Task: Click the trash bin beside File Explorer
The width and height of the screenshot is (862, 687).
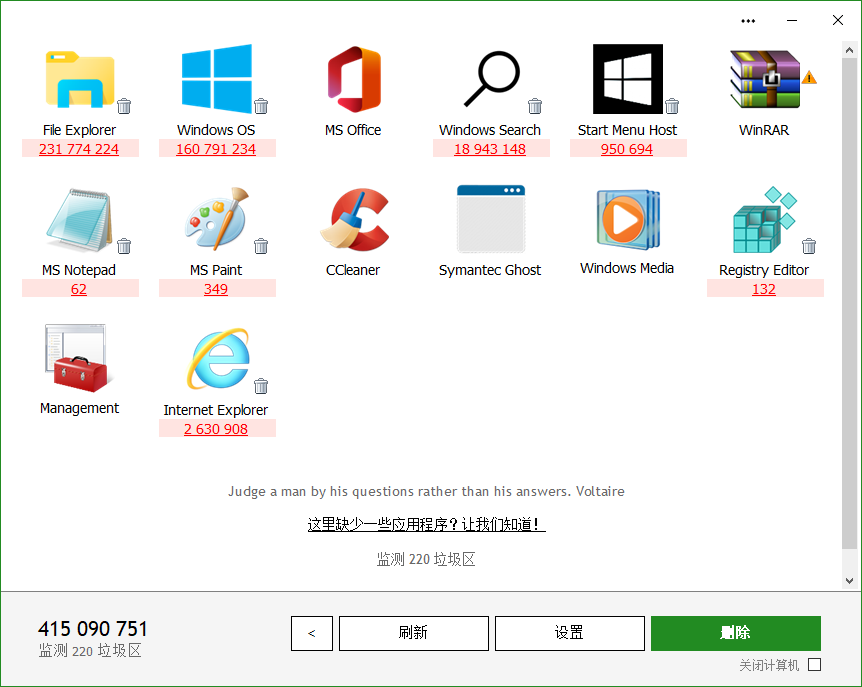Action: click(x=124, y=105)
